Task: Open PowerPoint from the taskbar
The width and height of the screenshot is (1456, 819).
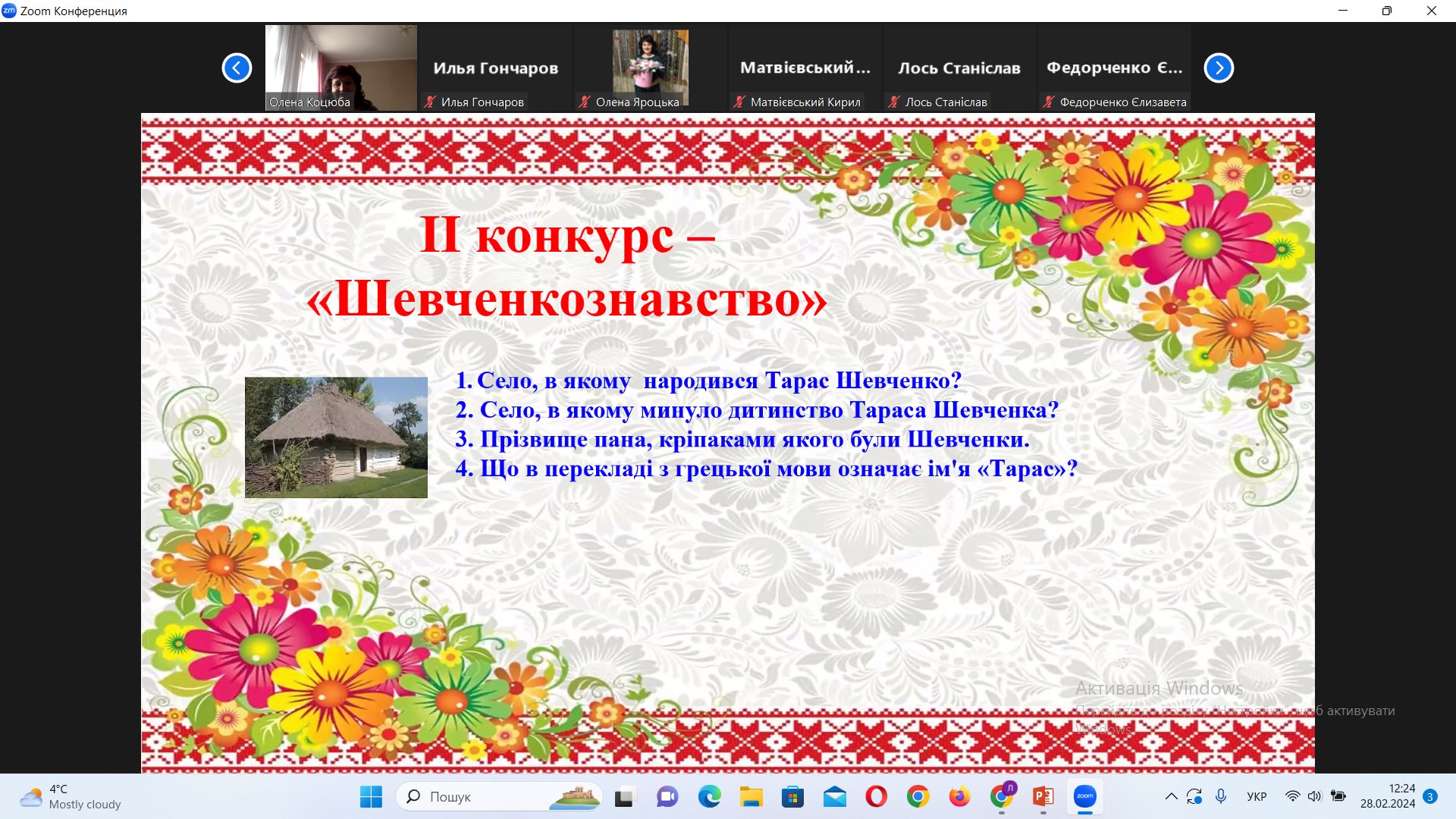Action: point(1043,796)
